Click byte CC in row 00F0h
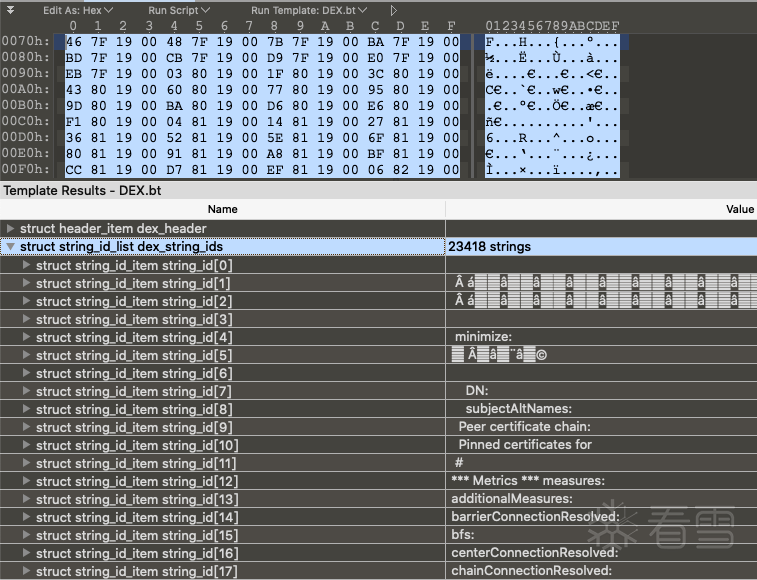The image size is (757, 580). (73, 170)
